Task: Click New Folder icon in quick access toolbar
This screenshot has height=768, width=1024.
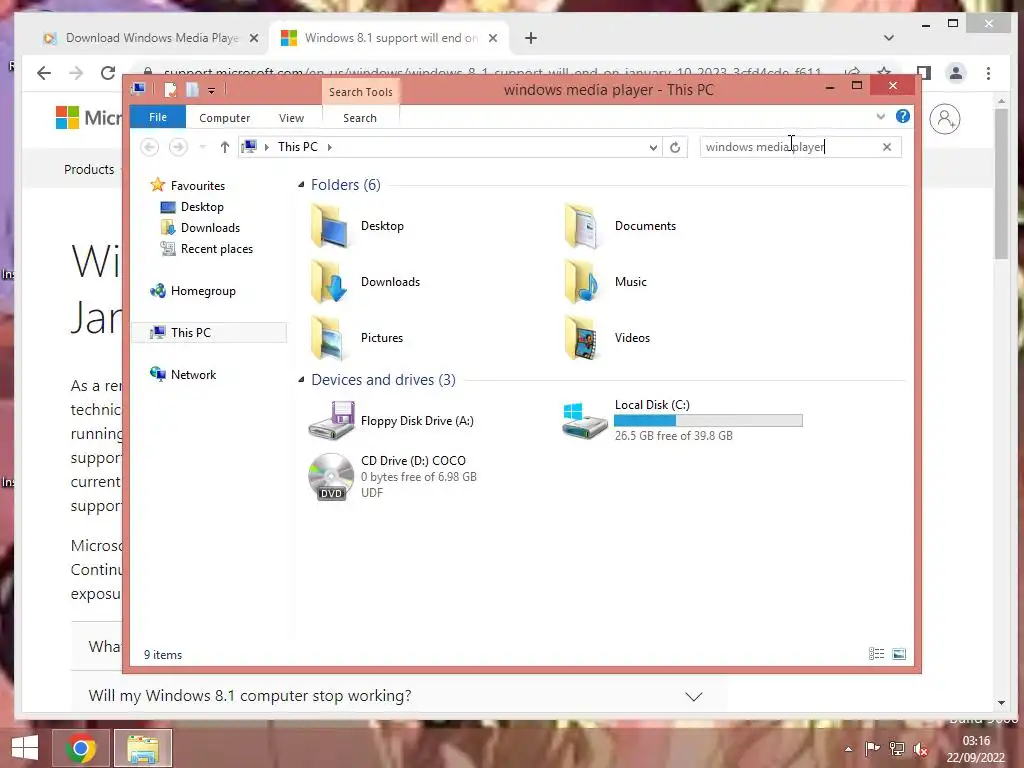Action: pyautogui.click(x=192, y=89)
